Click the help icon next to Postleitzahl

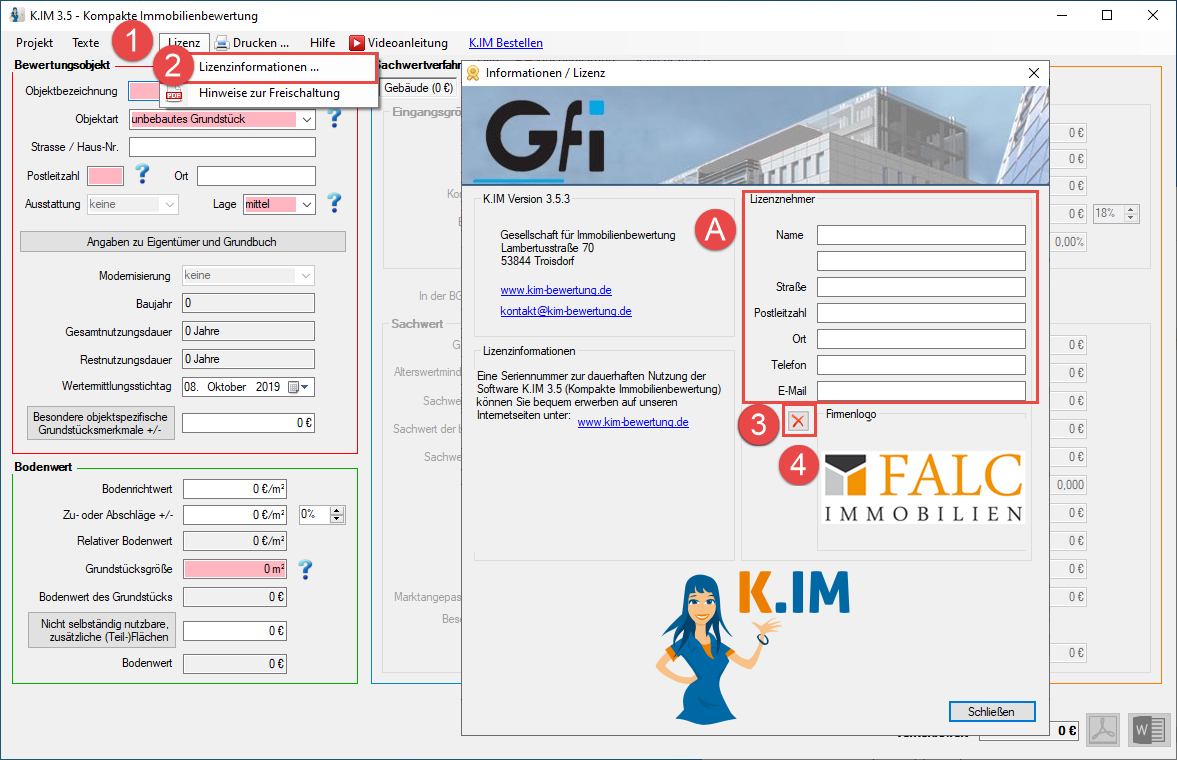click(x=142, y=175)
